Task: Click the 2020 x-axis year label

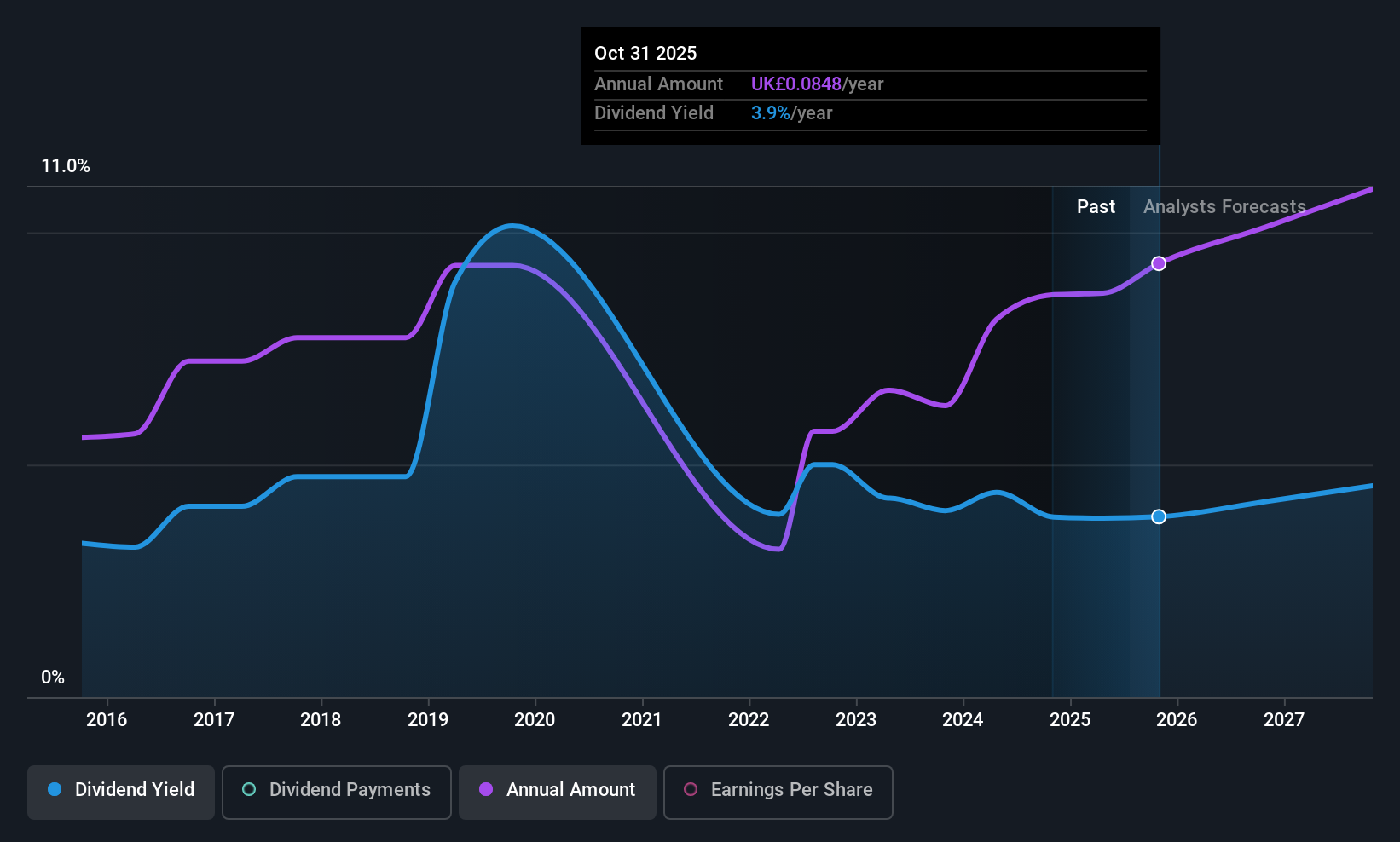Action: coord(535,719)
